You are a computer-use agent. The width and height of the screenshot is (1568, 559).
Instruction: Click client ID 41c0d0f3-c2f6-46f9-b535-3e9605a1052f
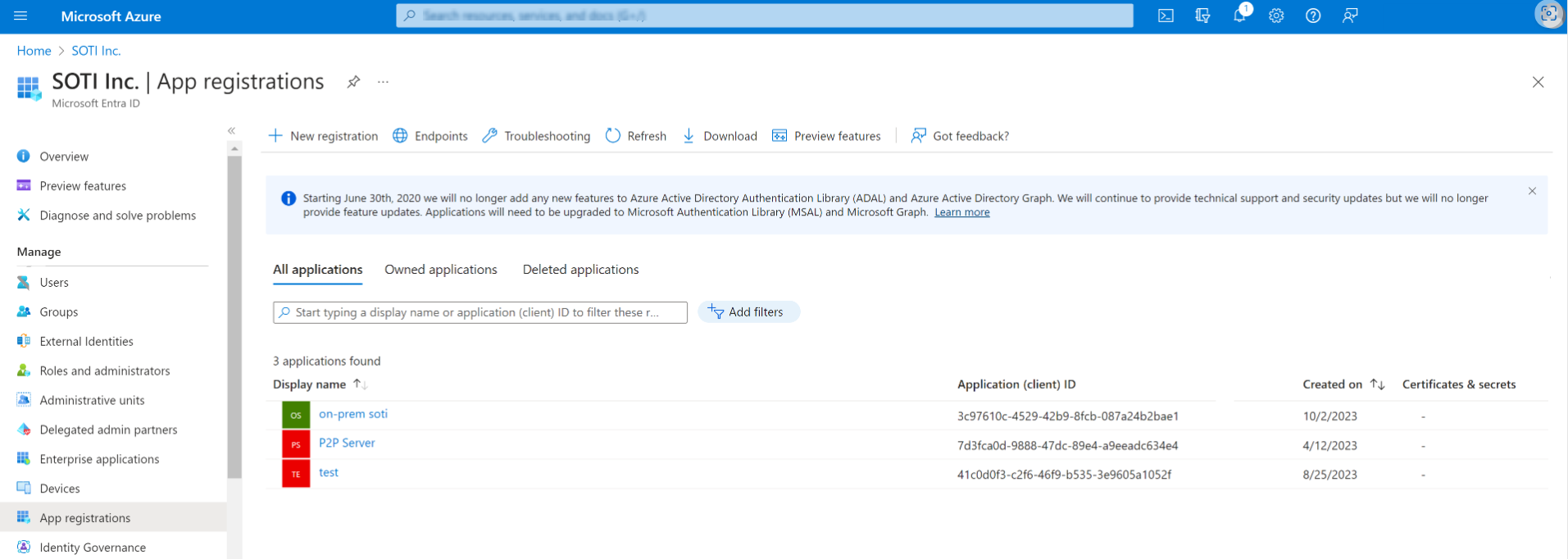pos(1065,475)
